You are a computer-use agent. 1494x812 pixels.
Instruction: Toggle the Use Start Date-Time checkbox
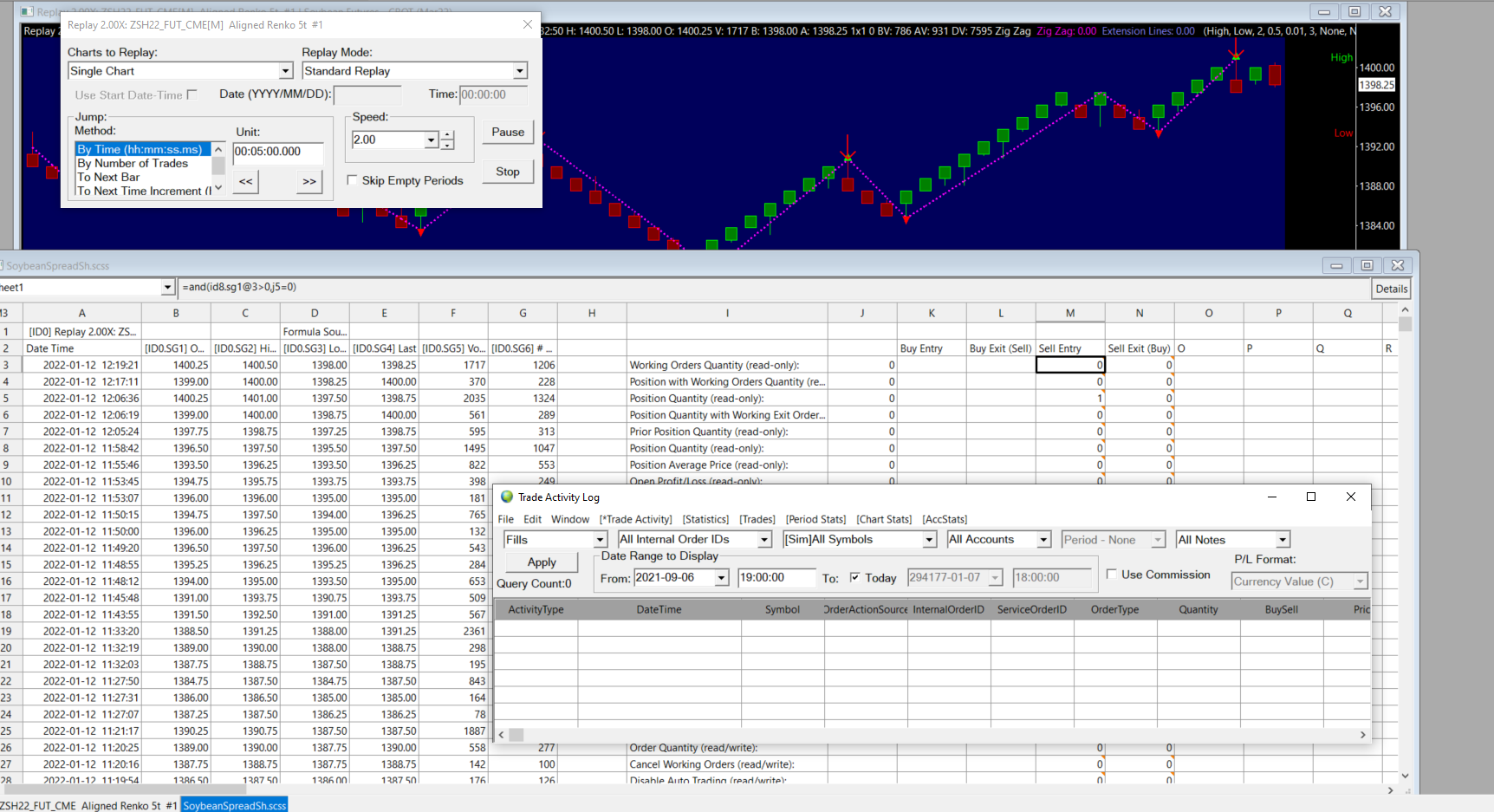coord(192,94)
